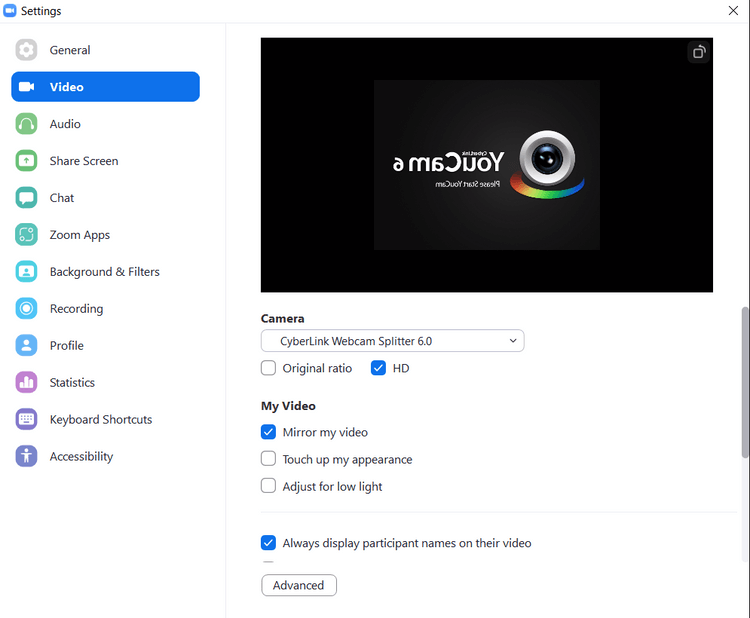750x618 pixels.
Task: Open Background & Filters settings
Action: click(105, 272)
